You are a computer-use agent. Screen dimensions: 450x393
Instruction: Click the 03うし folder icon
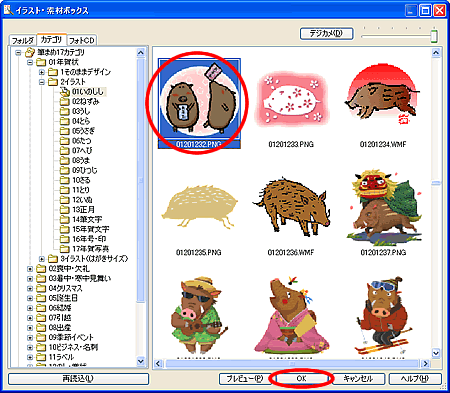click(65, 111)
